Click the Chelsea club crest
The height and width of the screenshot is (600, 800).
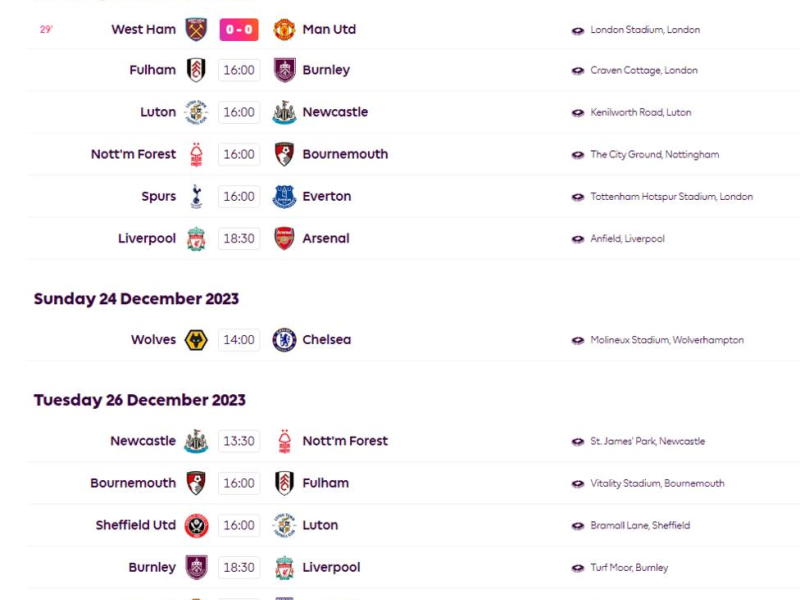pos(284,340)
